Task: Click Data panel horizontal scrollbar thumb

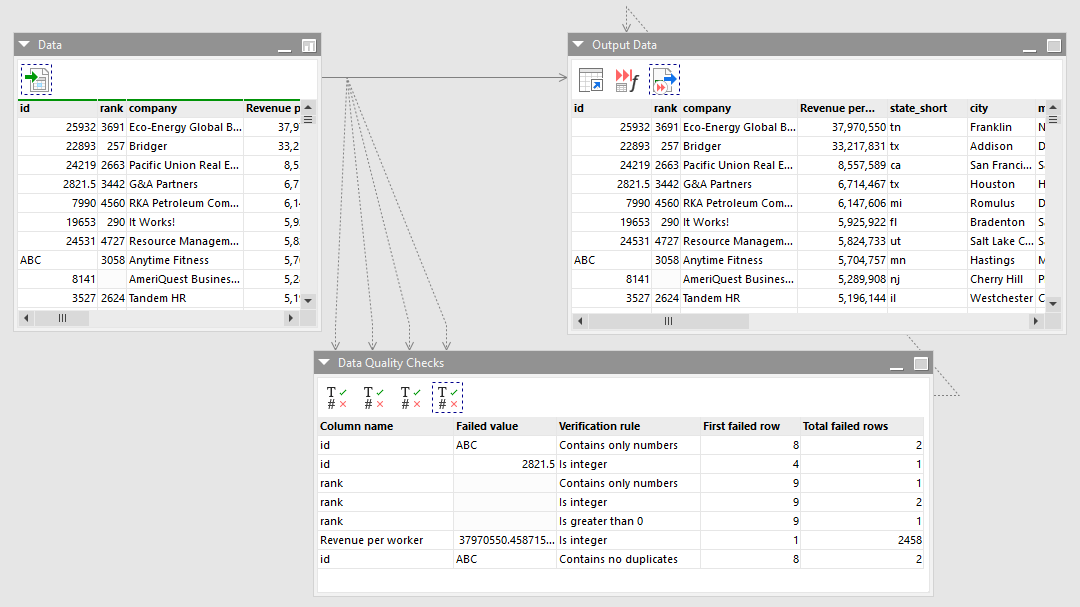Action: tap(62, 318)
